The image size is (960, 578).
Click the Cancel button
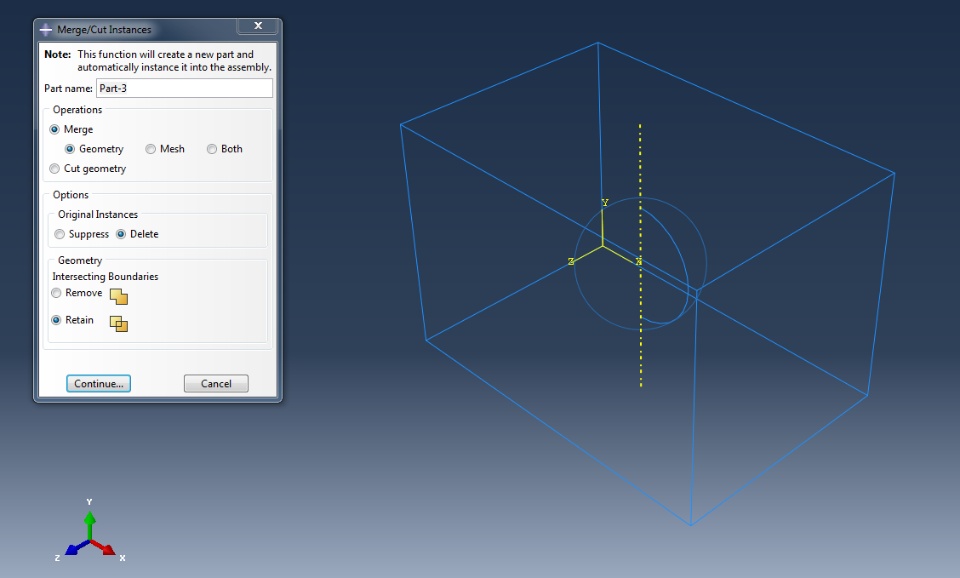pyautogui.click(x=216, y=383)
